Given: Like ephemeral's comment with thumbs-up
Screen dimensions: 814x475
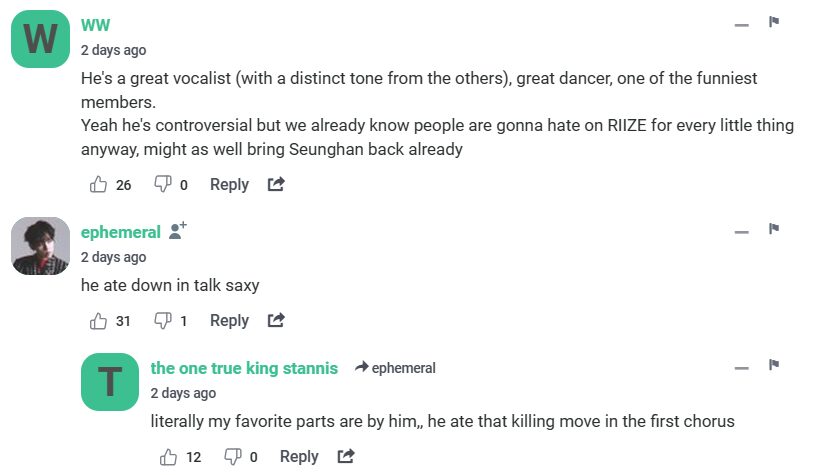Looking at the screenshot, I should click(x=98, y=320).
